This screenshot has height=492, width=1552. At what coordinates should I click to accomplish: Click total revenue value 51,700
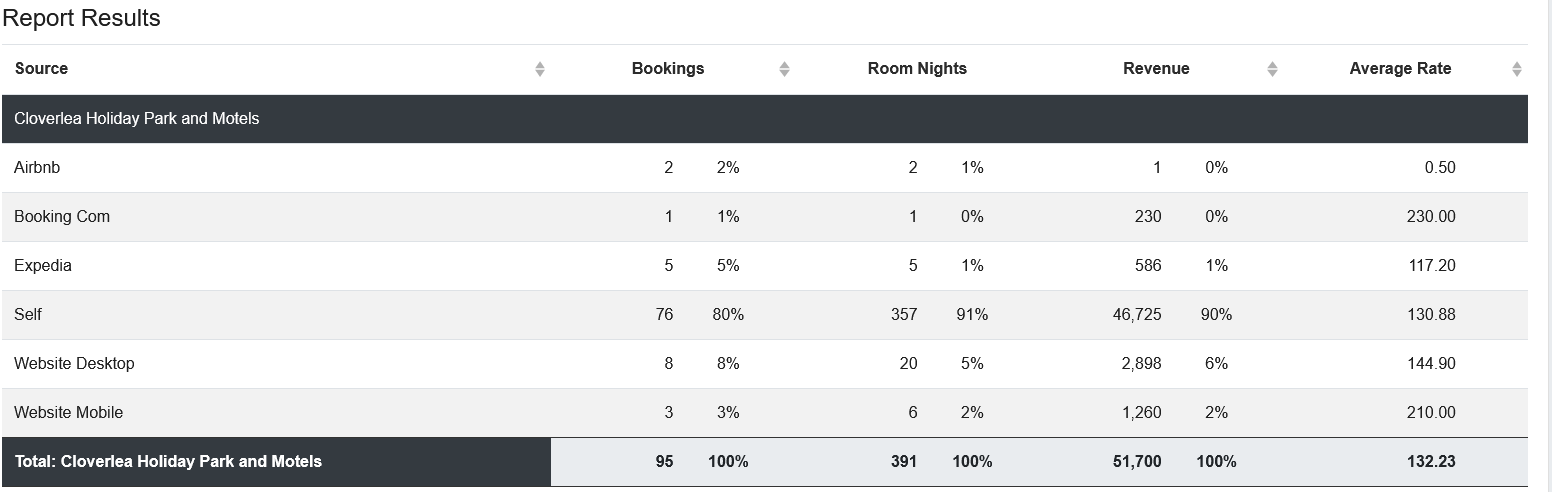1137,462
